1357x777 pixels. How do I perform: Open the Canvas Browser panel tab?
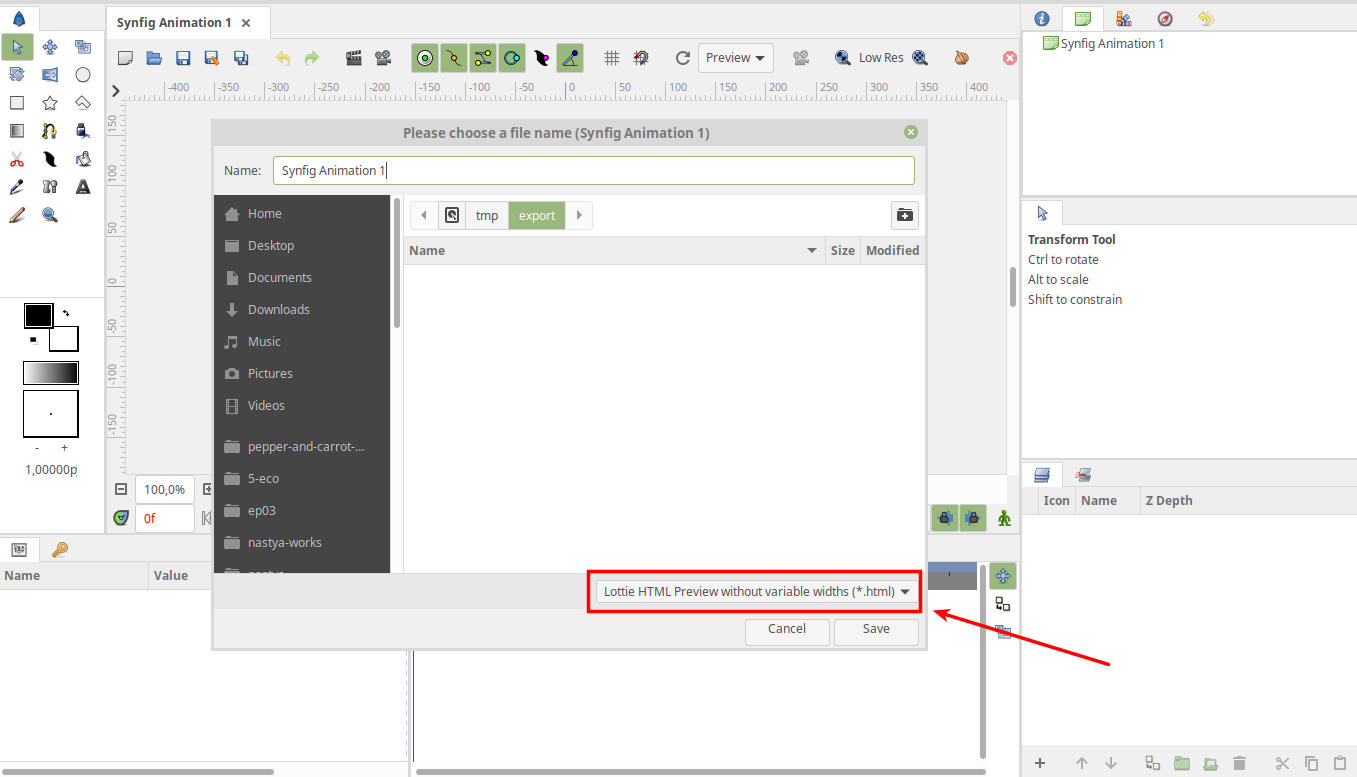pyautogui.click(x=1082, y=18)
